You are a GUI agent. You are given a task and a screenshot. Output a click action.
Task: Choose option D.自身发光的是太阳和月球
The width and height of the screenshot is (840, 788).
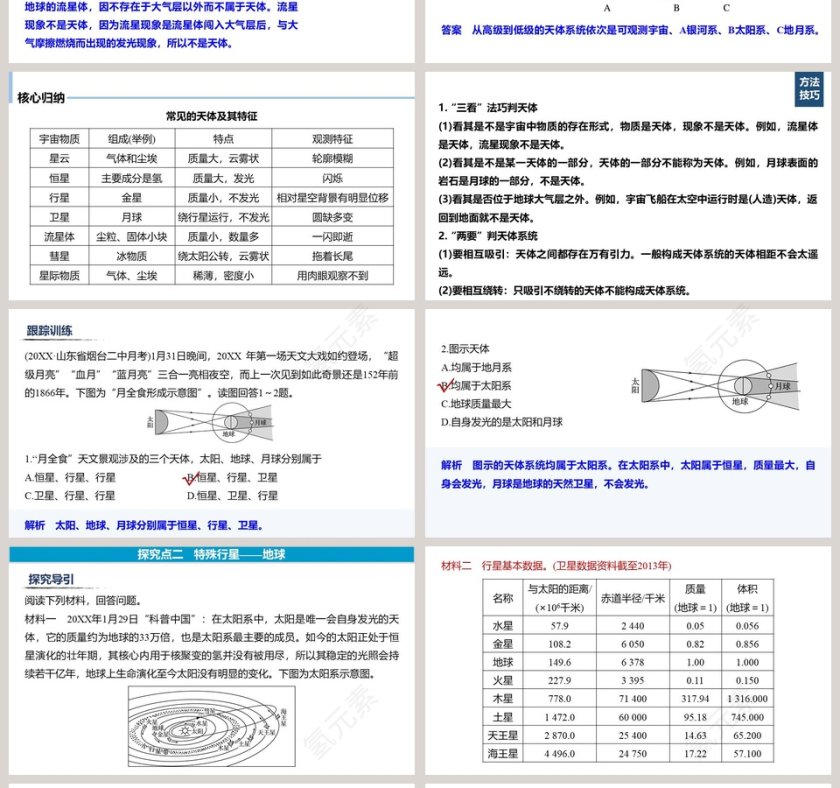click(x=502, y=421)
